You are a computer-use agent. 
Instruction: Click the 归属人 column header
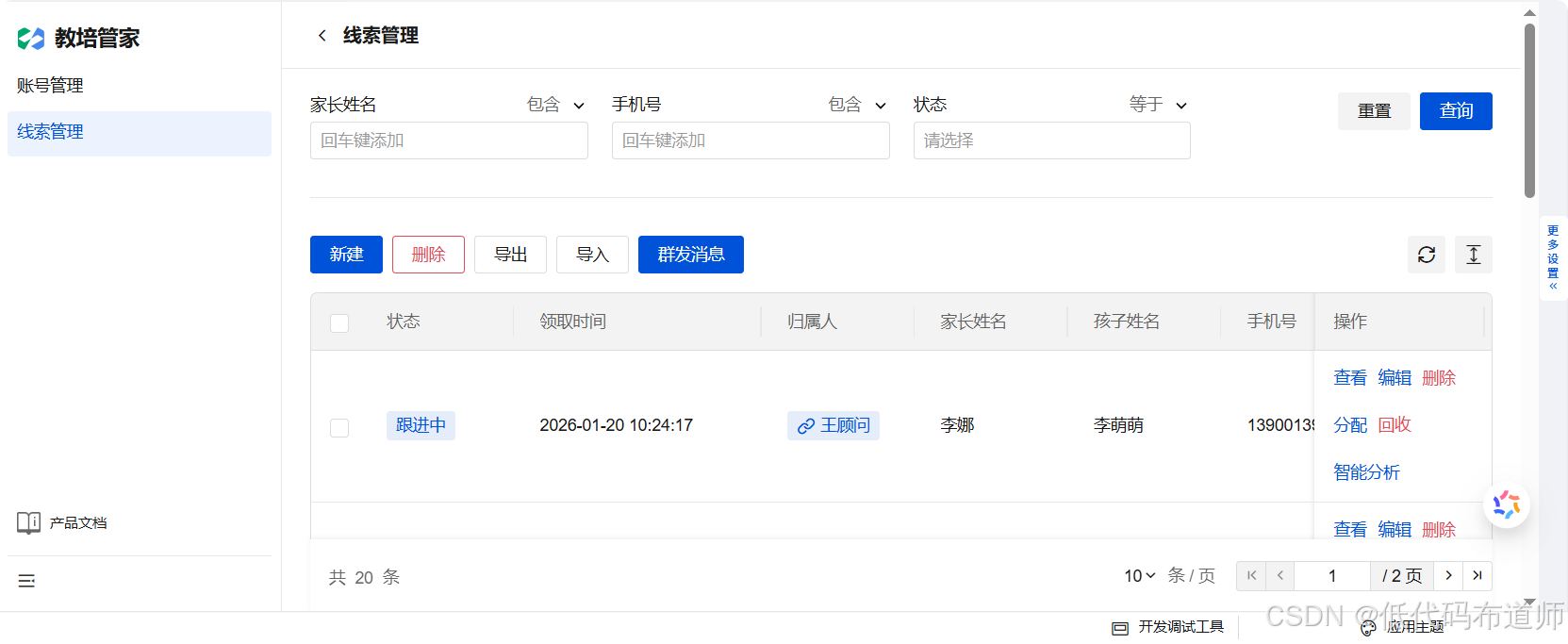pyautogui.click(x=812, y=322)
